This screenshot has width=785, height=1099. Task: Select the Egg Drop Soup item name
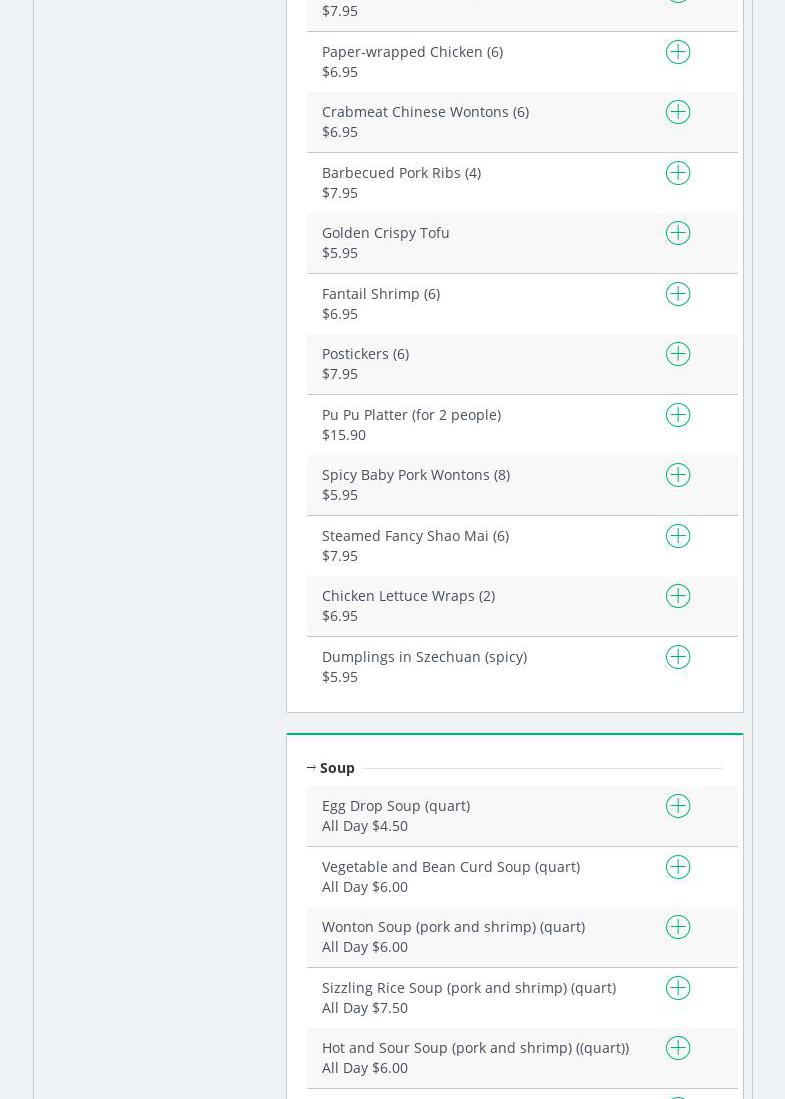(x=395, y=806)
